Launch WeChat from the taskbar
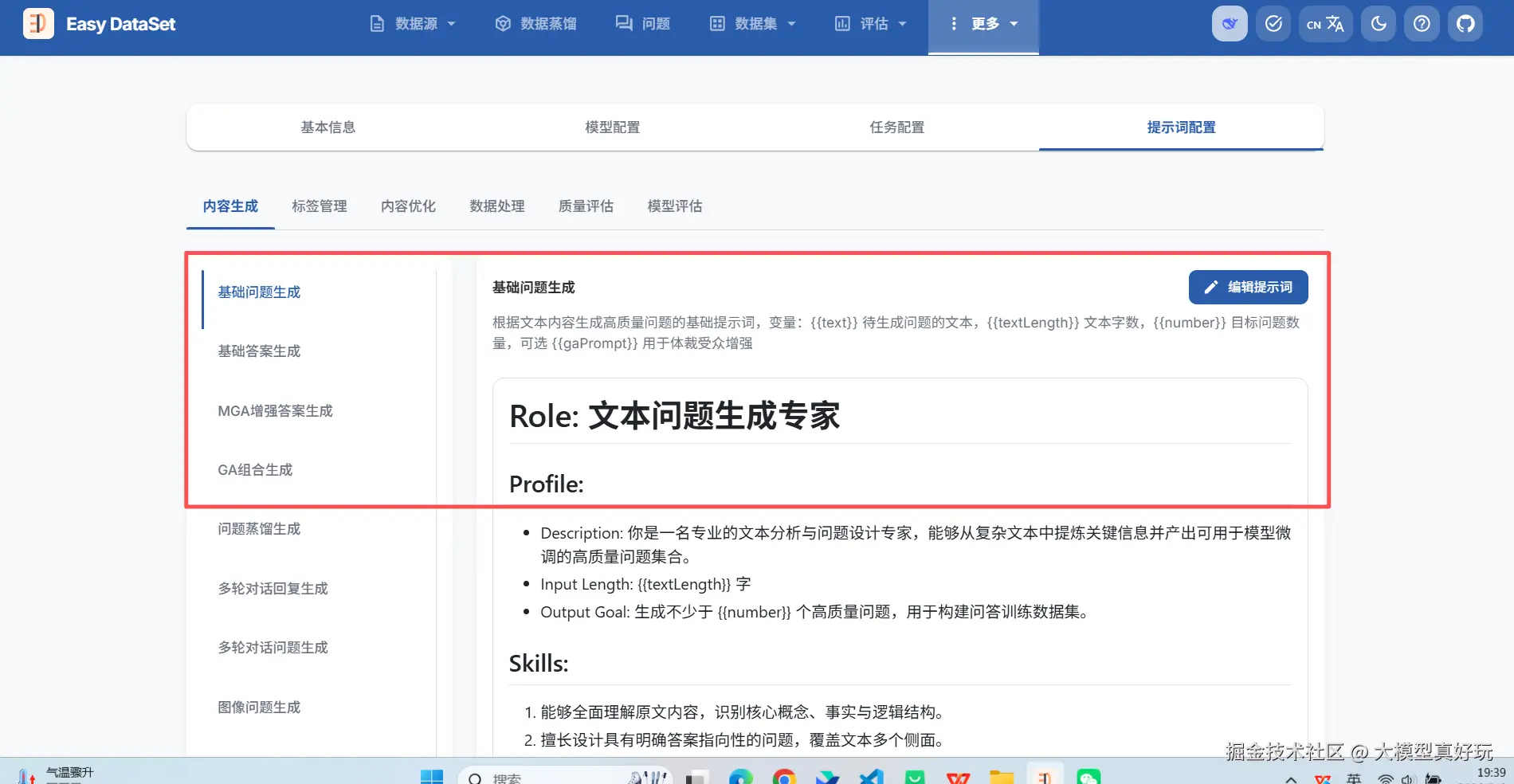This screenshot has height=784, width=1514. click(1088, 778)
